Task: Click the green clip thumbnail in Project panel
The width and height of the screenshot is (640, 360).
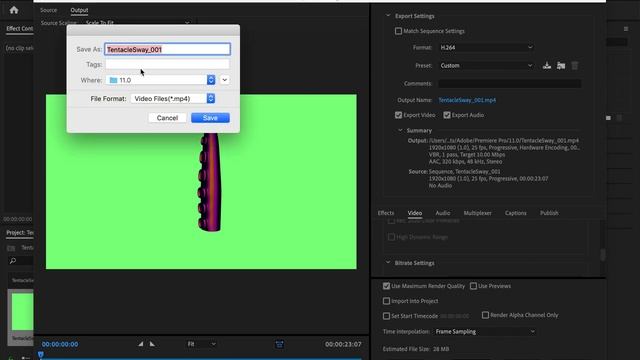Action: 22,311
